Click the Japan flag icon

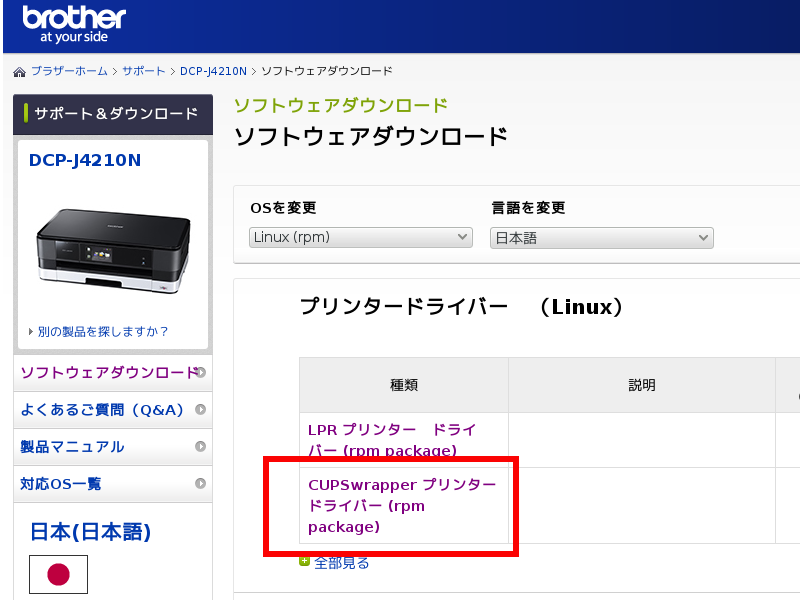tap(58, 574)
